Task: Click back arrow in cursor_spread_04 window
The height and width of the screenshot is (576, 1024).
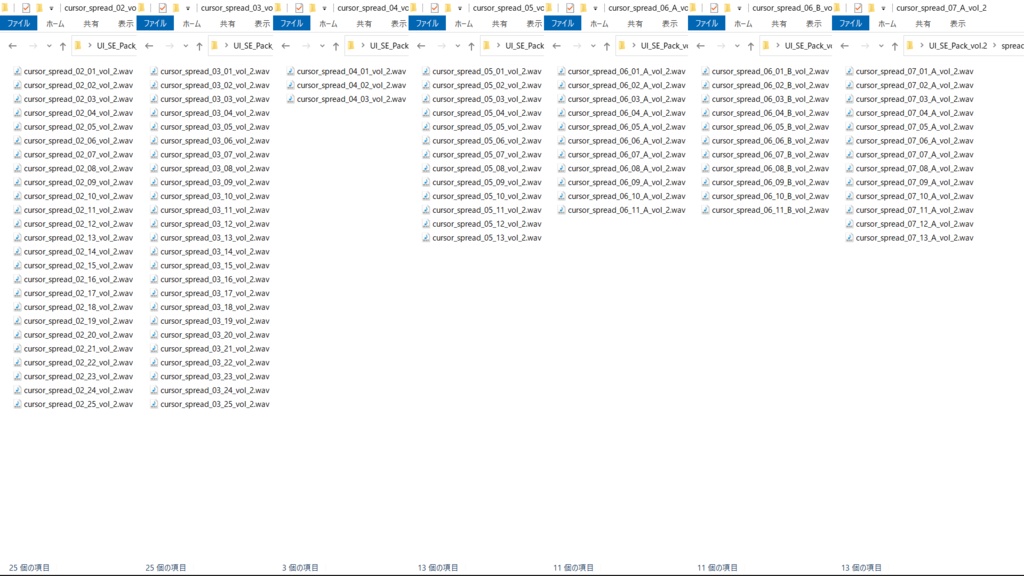Action: click(x=285, y=46)
